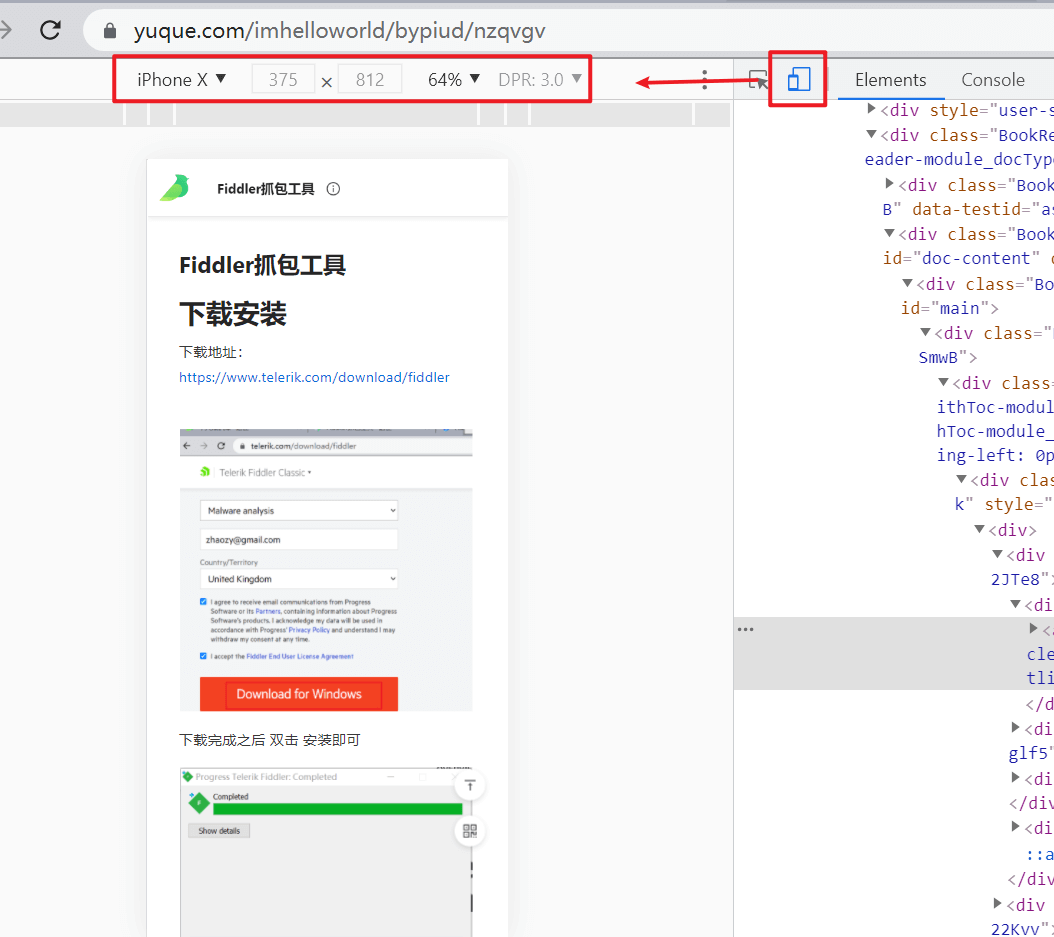Open the iPhone X device dropdown
The width and height of the screenshot is (1054, 937).
181,79
